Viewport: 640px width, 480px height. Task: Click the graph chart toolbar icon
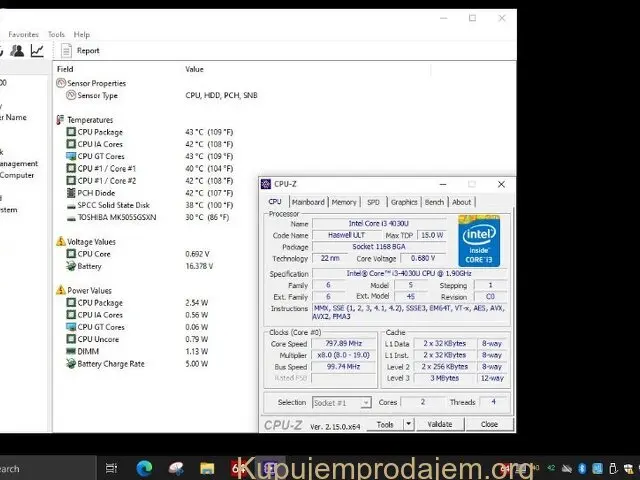[37, 50]
